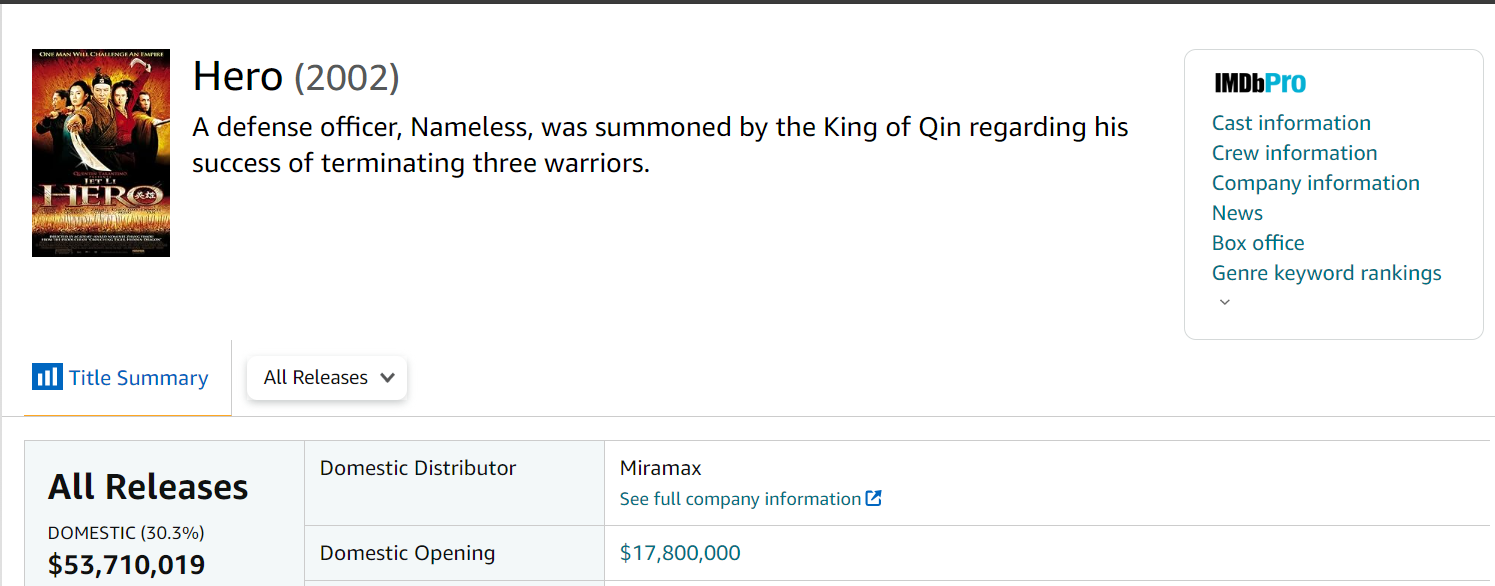Open the Crew information link
This screenshot has width=1495, height=586.
[1294, 153]
